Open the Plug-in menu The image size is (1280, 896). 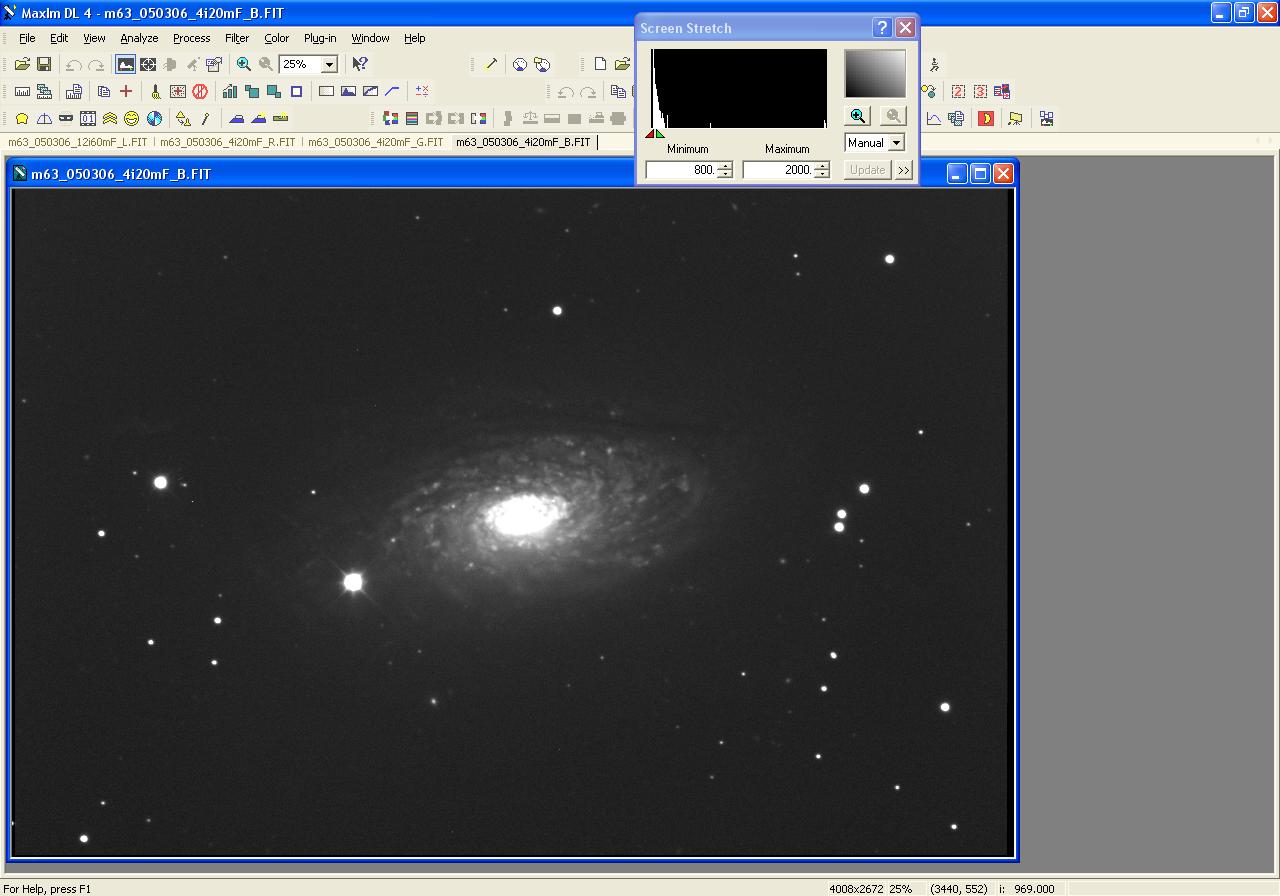[320, 38]
